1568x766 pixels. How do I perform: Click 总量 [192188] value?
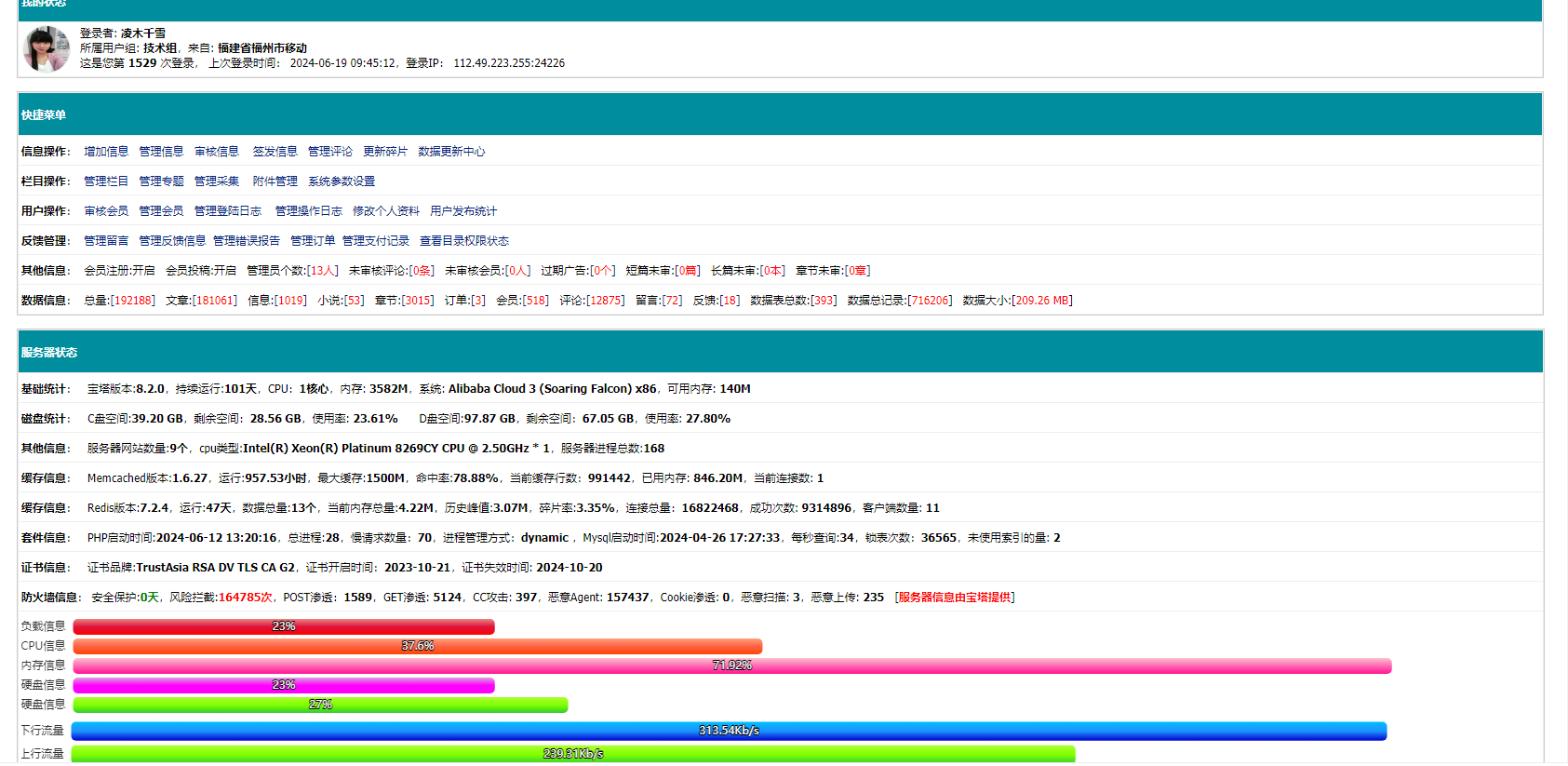click(x=132, y=301)
